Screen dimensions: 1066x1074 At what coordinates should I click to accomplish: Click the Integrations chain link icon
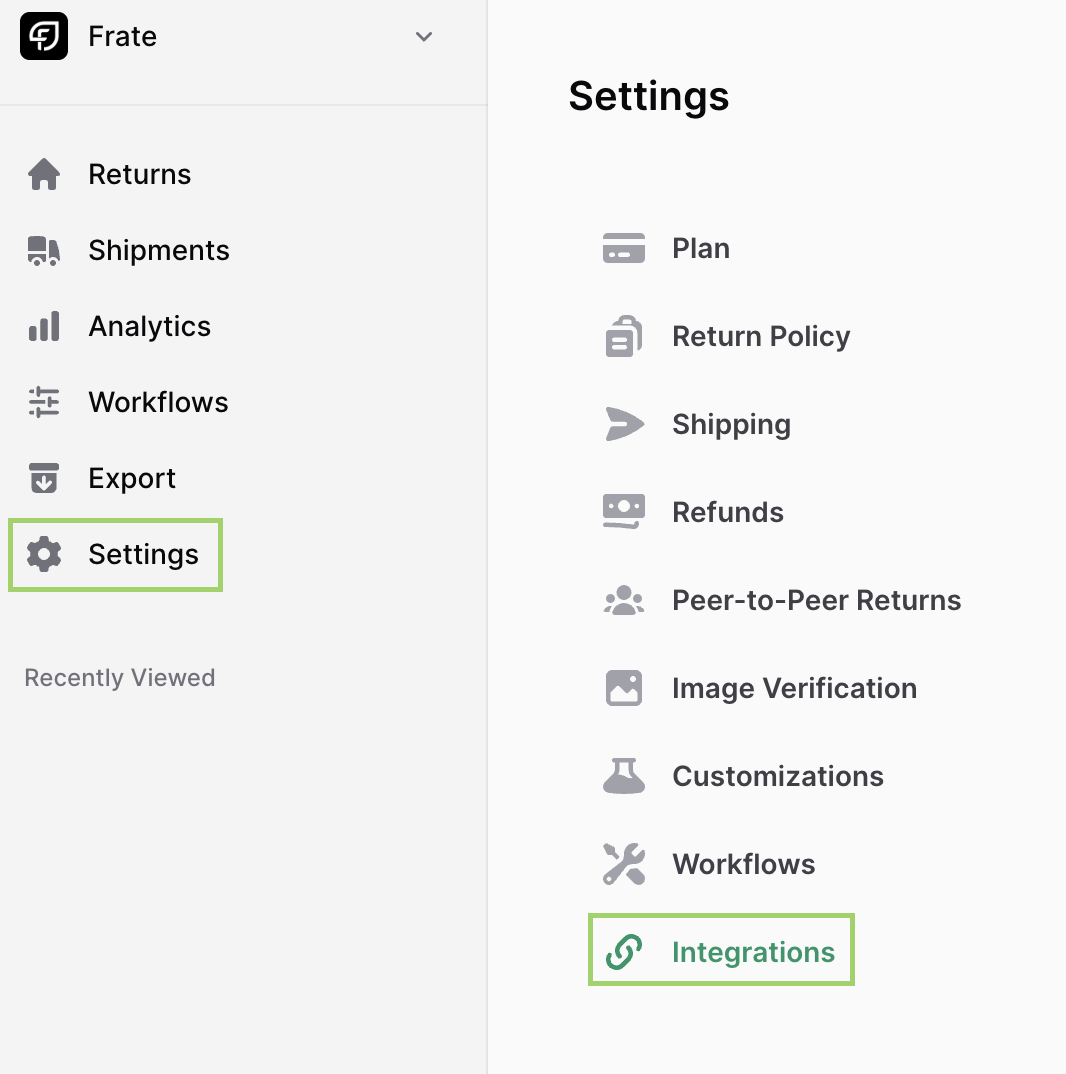pyautogui.click(x=624, y=952)
